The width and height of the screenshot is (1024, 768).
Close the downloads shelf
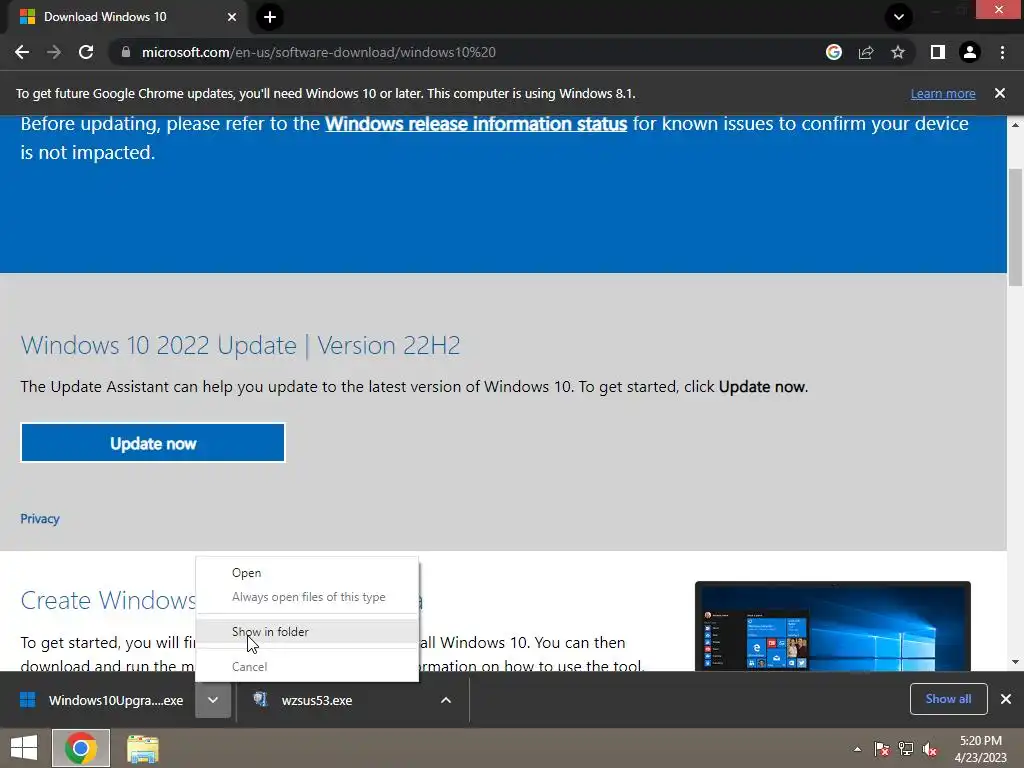pos(1006,699)
